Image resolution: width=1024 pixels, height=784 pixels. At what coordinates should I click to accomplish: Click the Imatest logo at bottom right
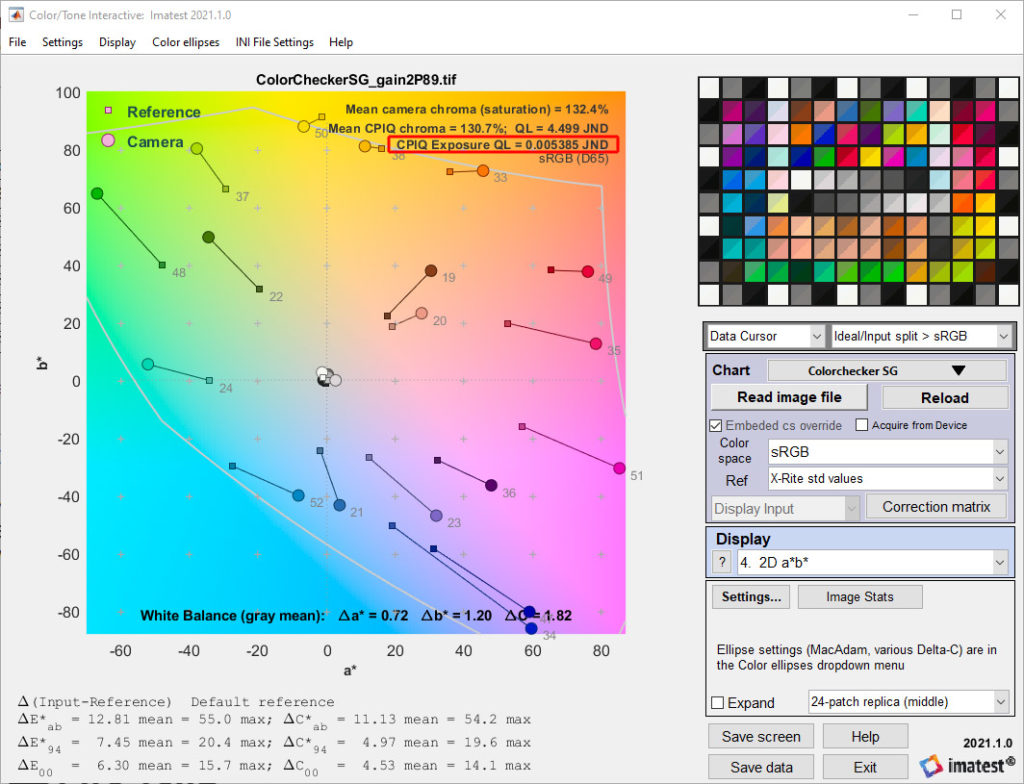pos(967,765)
